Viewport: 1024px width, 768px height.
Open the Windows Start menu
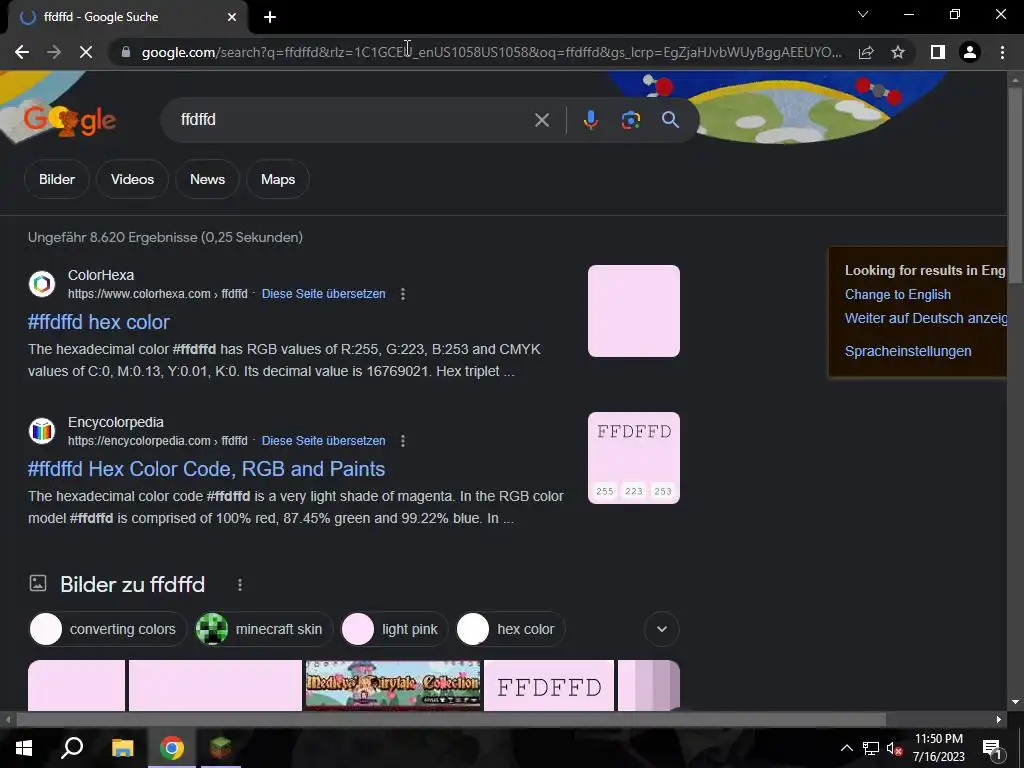pos(24,748)
